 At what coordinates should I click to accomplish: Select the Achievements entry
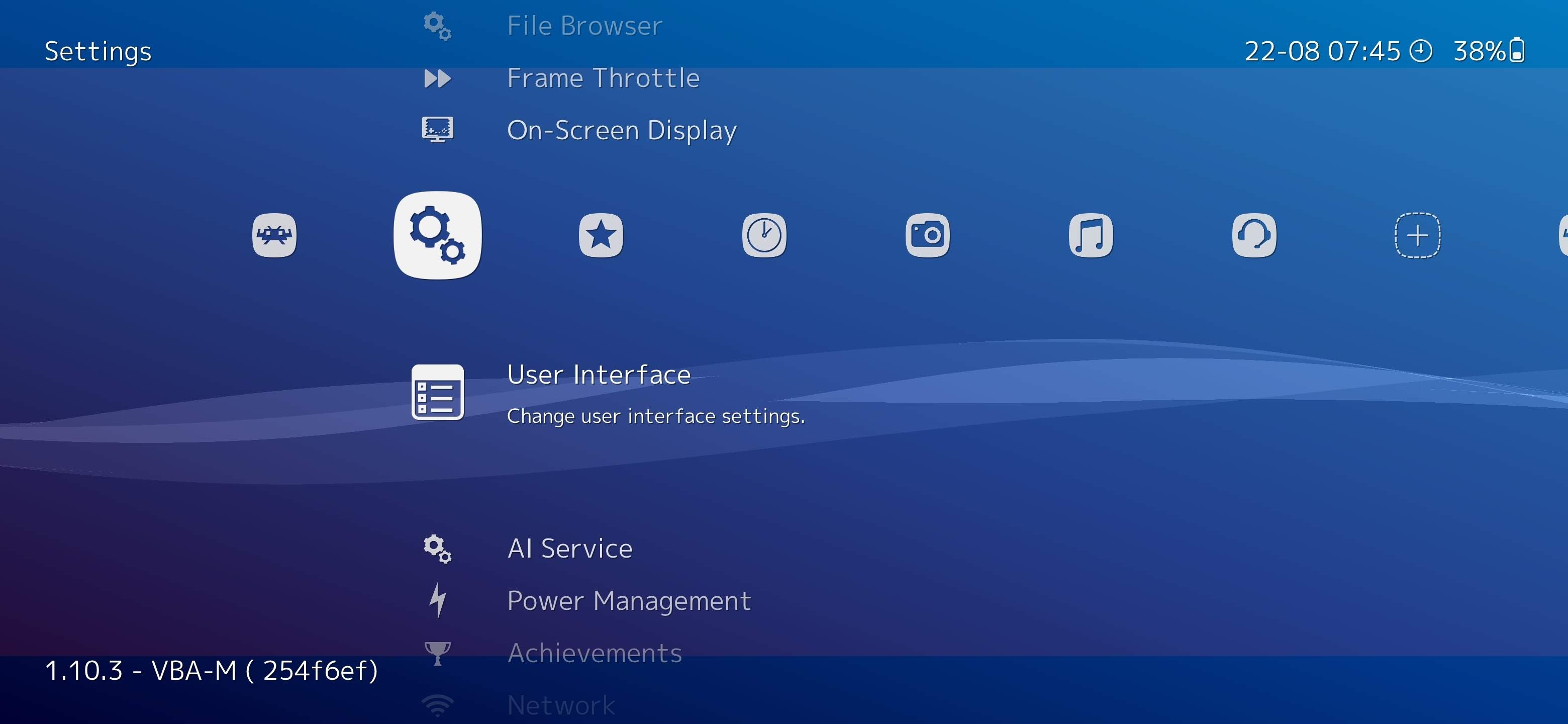594,653
